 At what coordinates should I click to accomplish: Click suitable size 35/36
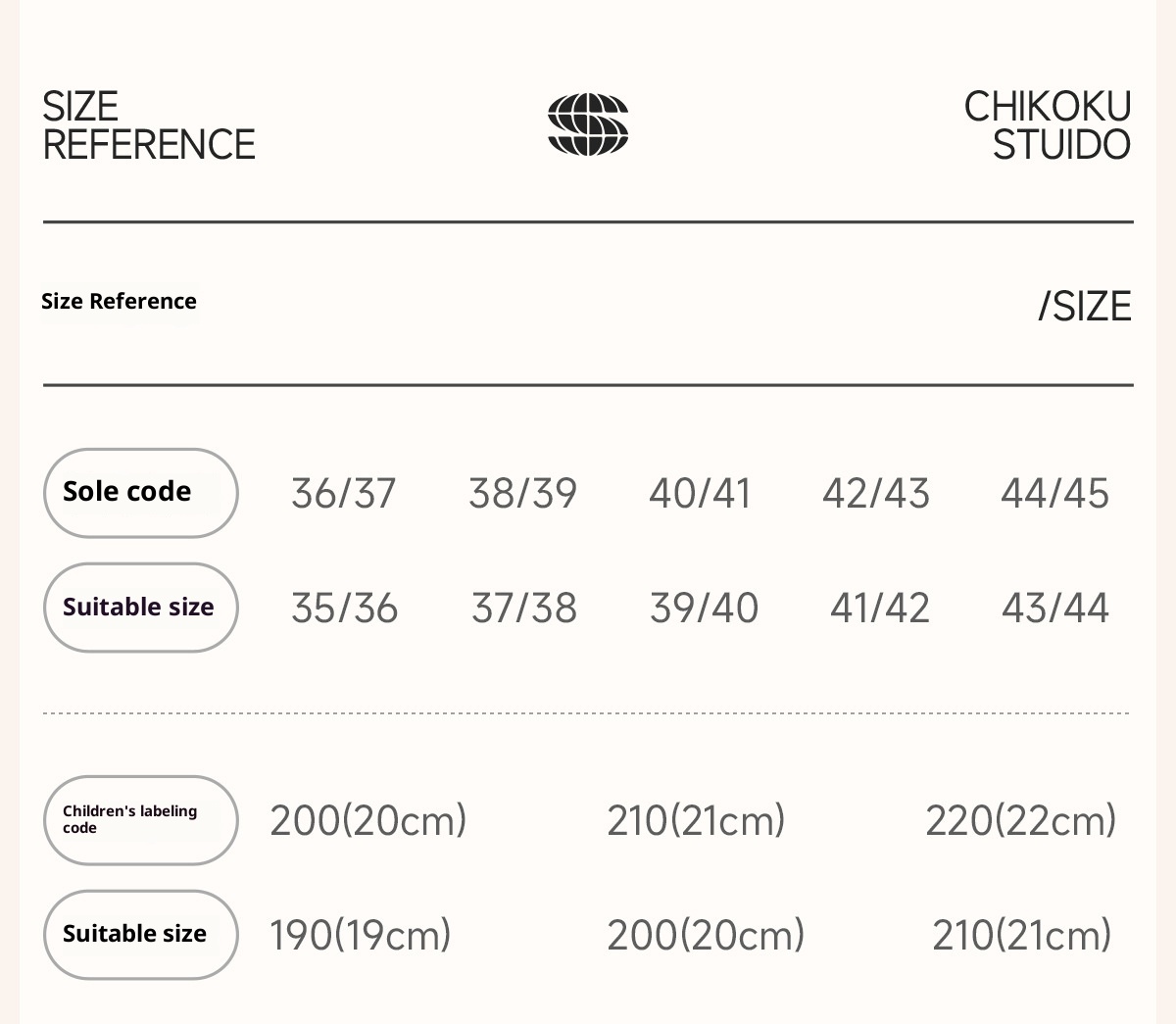click(x=344, y=608)
